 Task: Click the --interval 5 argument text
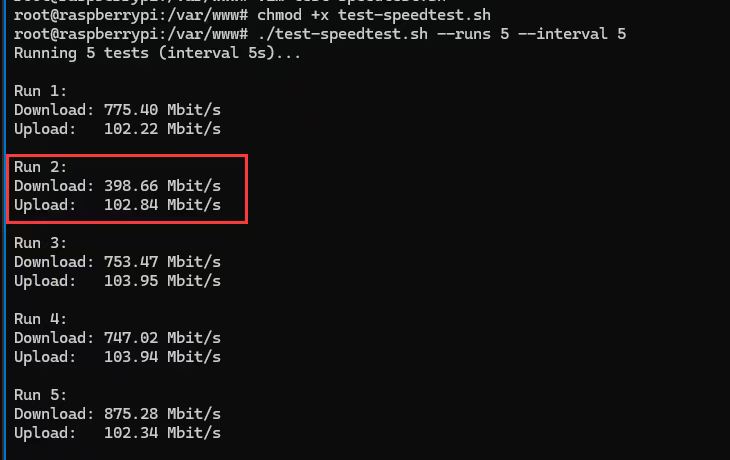572,34
